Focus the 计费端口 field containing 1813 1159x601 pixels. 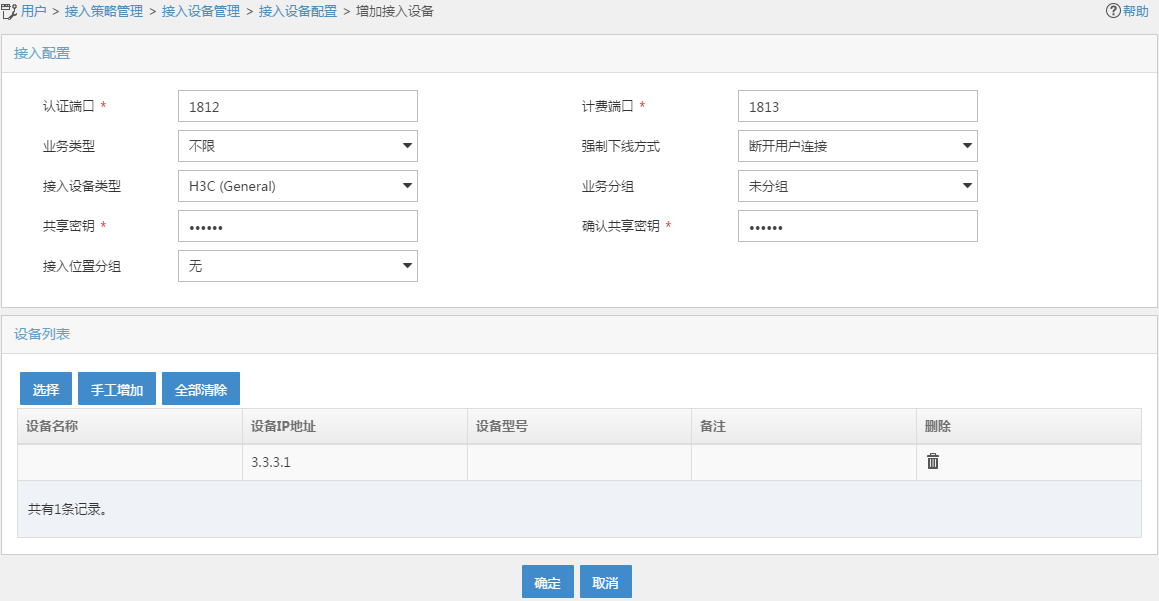click(x=857, y=106)
